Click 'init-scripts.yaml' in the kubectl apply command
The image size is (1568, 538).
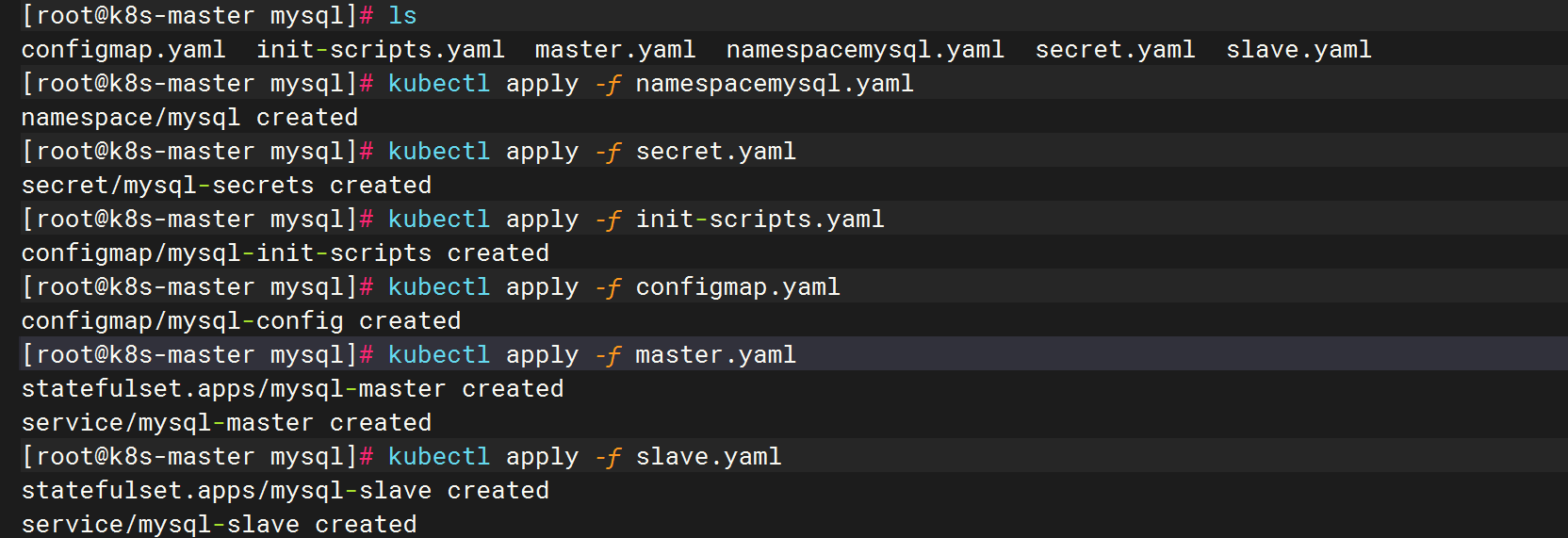point(759,220)
